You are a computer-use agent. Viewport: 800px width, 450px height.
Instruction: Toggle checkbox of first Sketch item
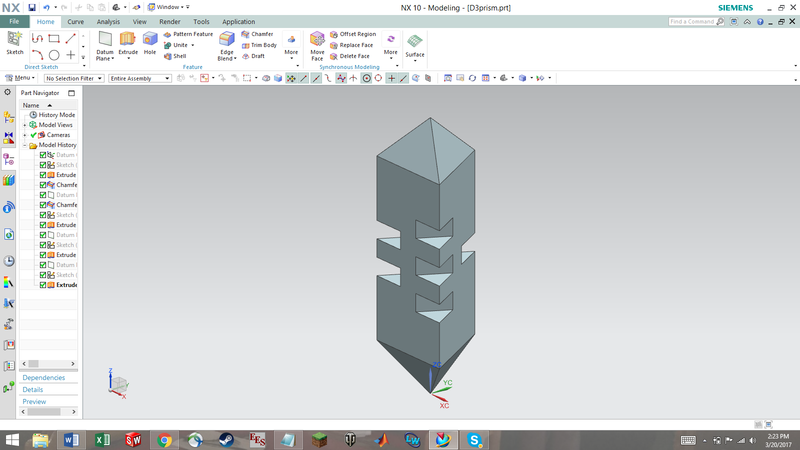[43, 165]
